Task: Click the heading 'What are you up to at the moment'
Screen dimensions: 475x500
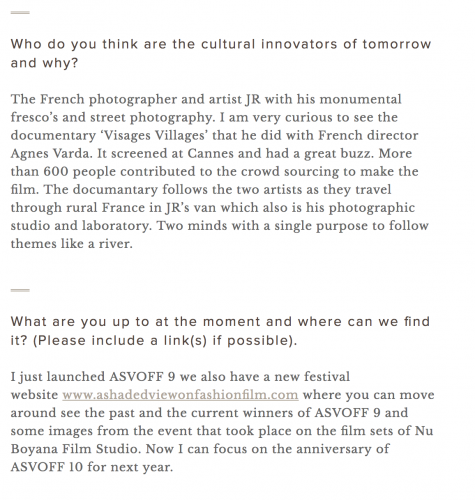Action: coord(220,331)
